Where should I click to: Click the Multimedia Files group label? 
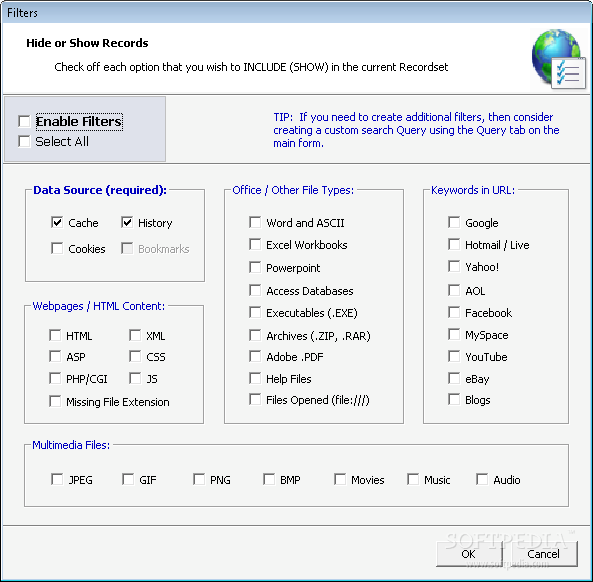tap(71, 445)
